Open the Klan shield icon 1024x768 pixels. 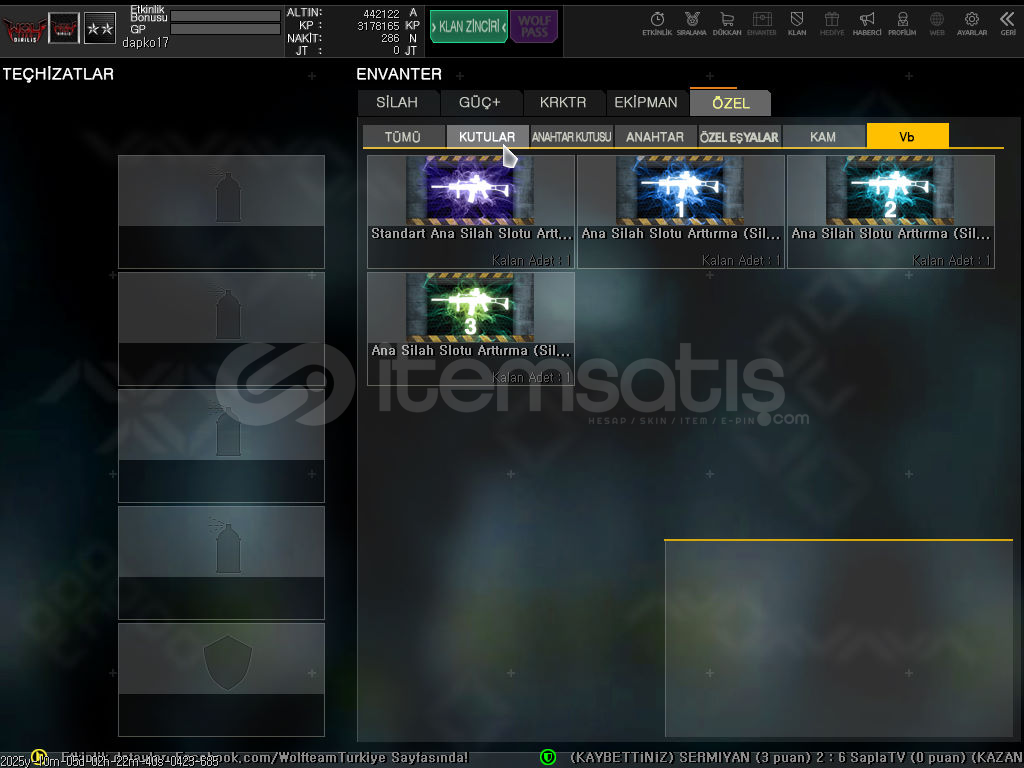pos(797,23)
